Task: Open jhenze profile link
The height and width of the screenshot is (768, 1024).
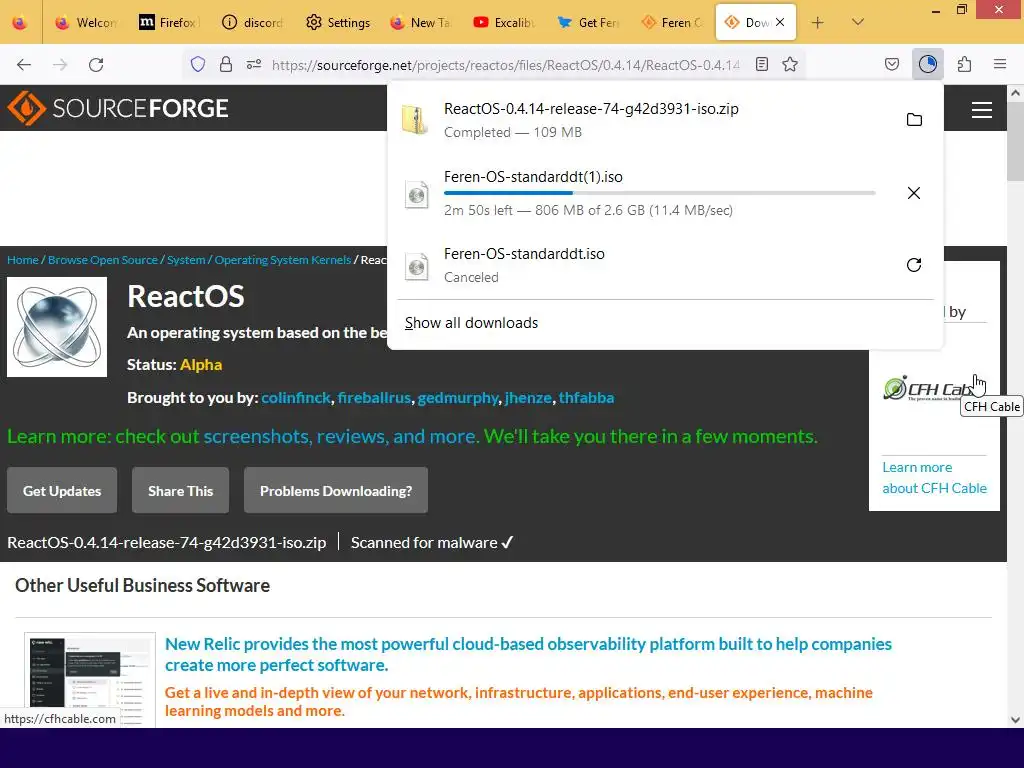Action: coord(528,398)
